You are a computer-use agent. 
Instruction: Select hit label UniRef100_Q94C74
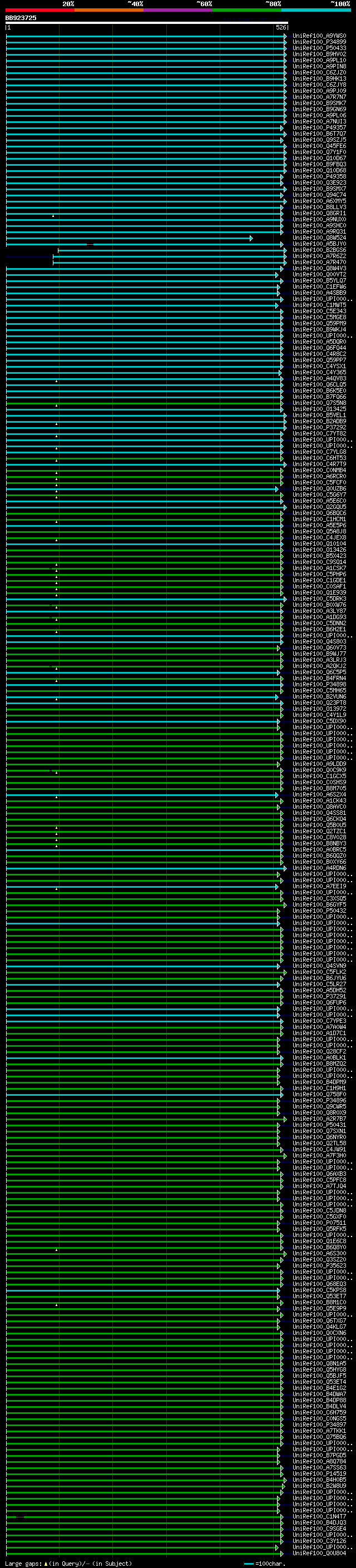(319, 195)
